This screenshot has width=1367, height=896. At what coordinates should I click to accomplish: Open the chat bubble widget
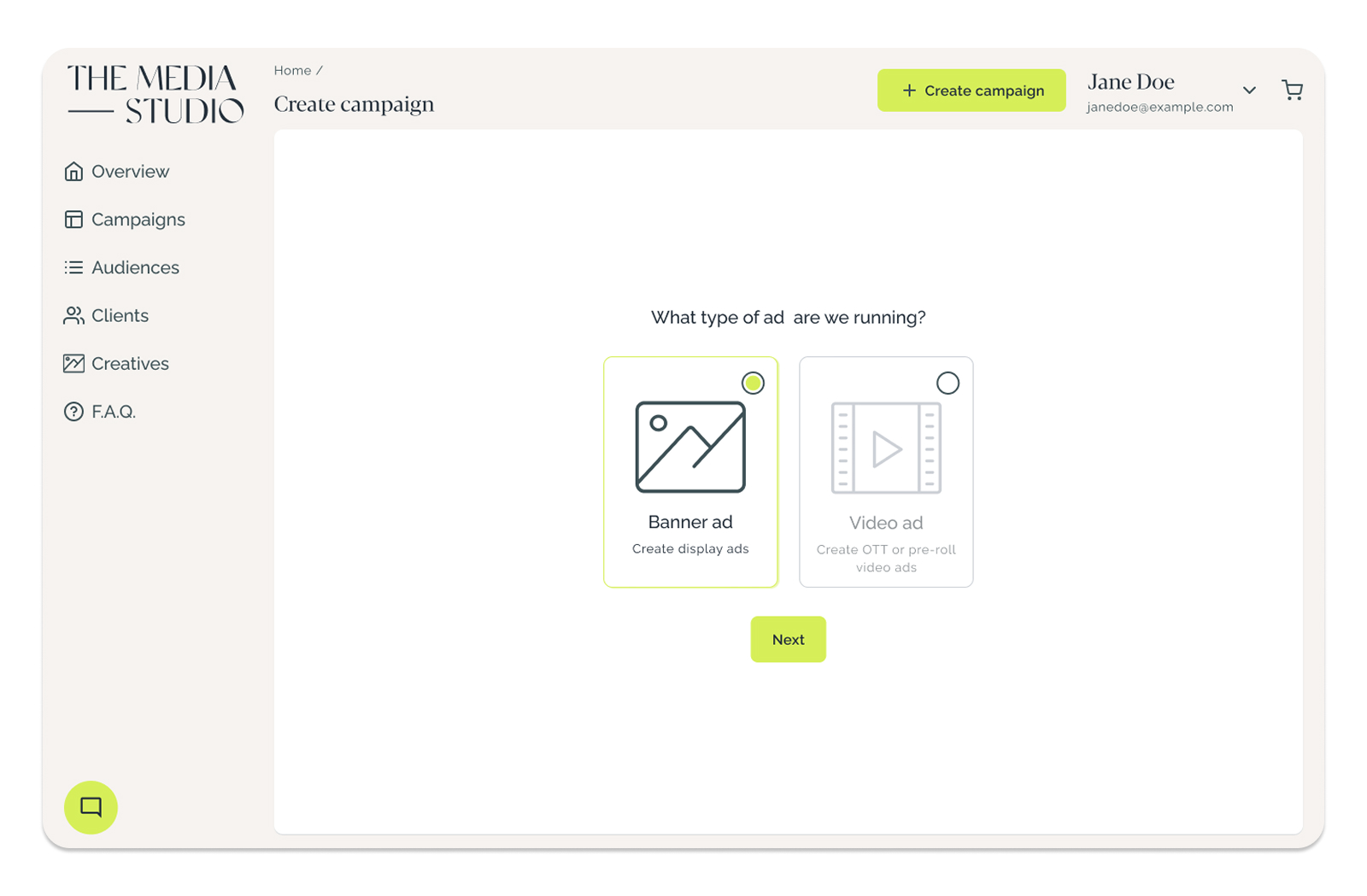coord(91,807)
